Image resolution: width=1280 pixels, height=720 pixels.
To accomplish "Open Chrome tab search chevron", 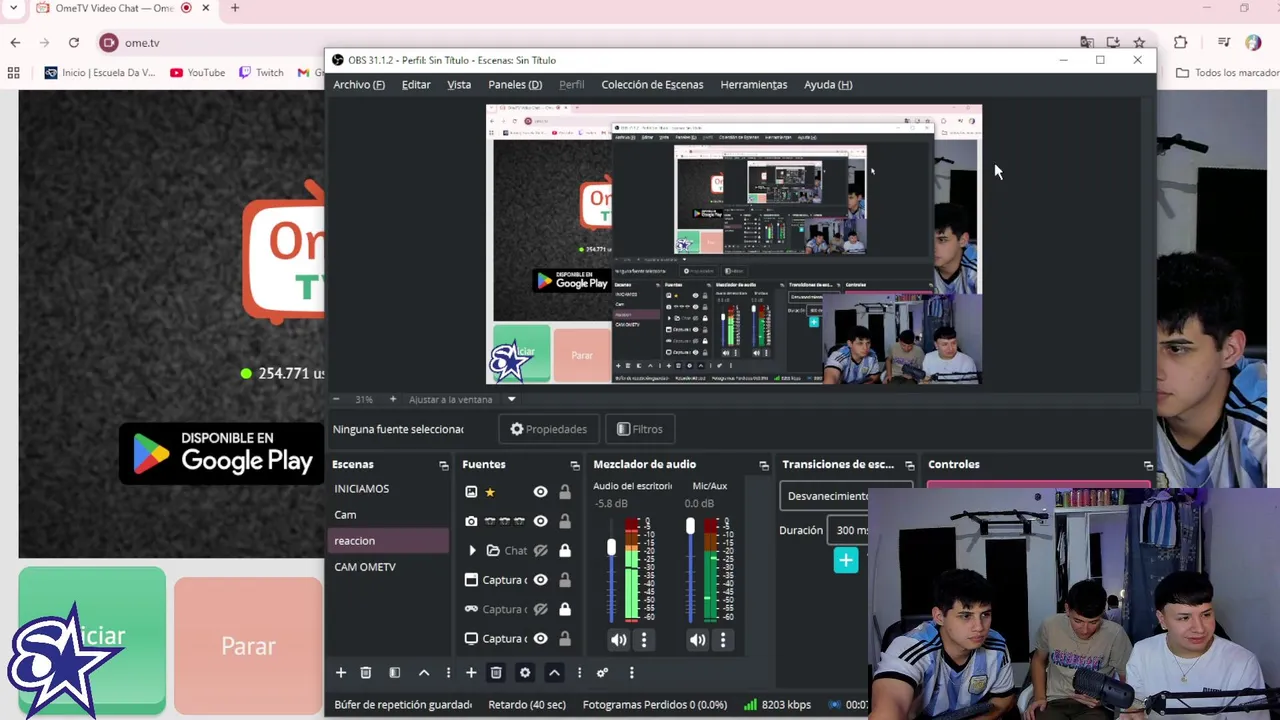I will click(13, 8).
